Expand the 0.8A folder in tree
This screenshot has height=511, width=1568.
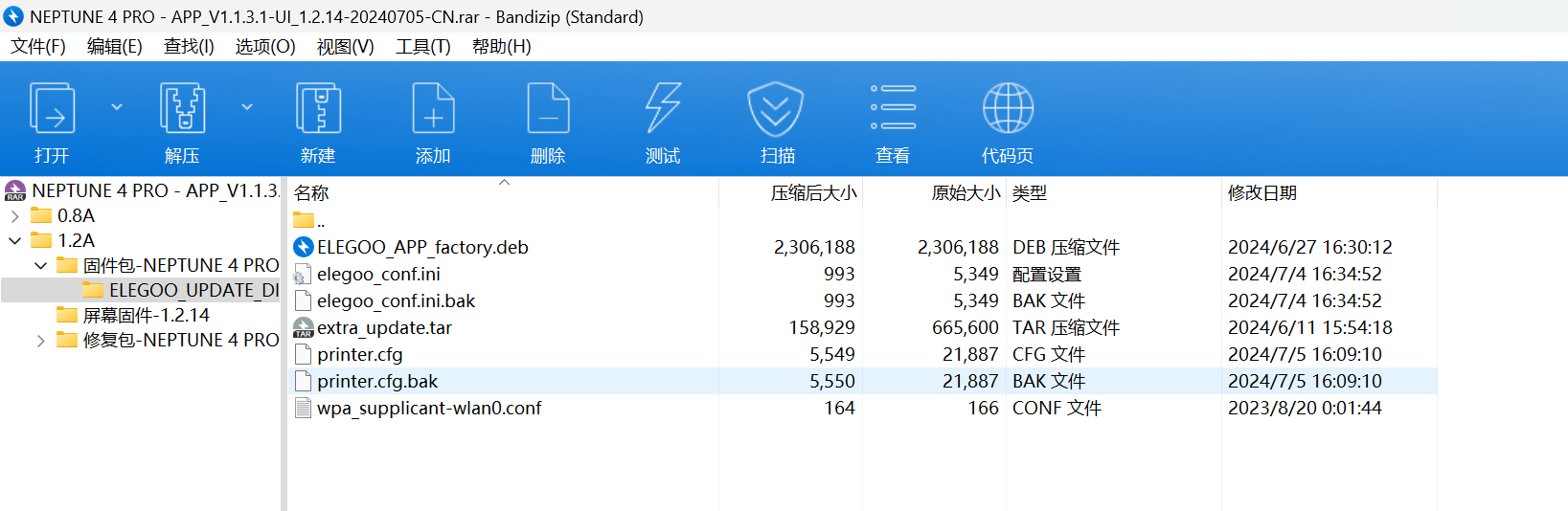[x=14, y=216]
